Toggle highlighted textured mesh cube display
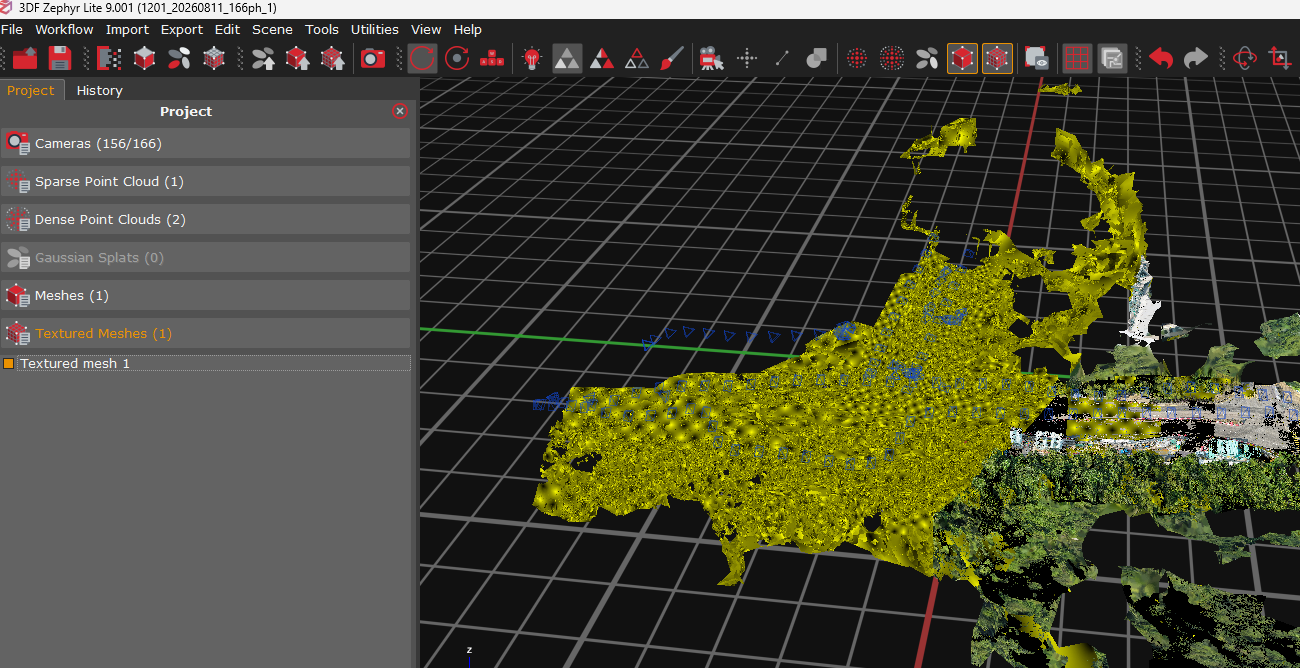Viewport: 1300px width, 668px height. click(997, 58)
